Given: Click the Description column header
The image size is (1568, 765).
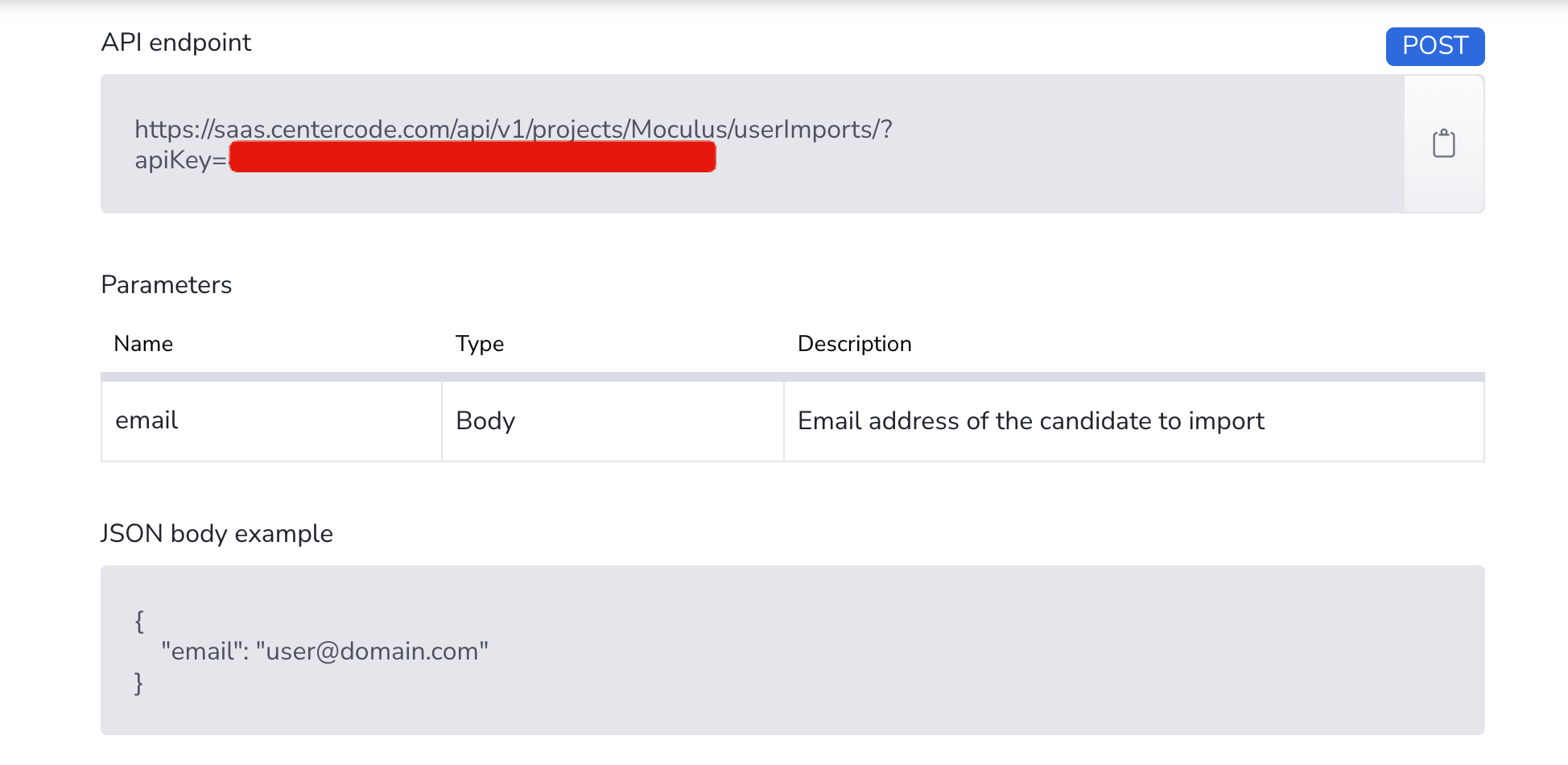Looking at the screenshot, I should [855, 344].
